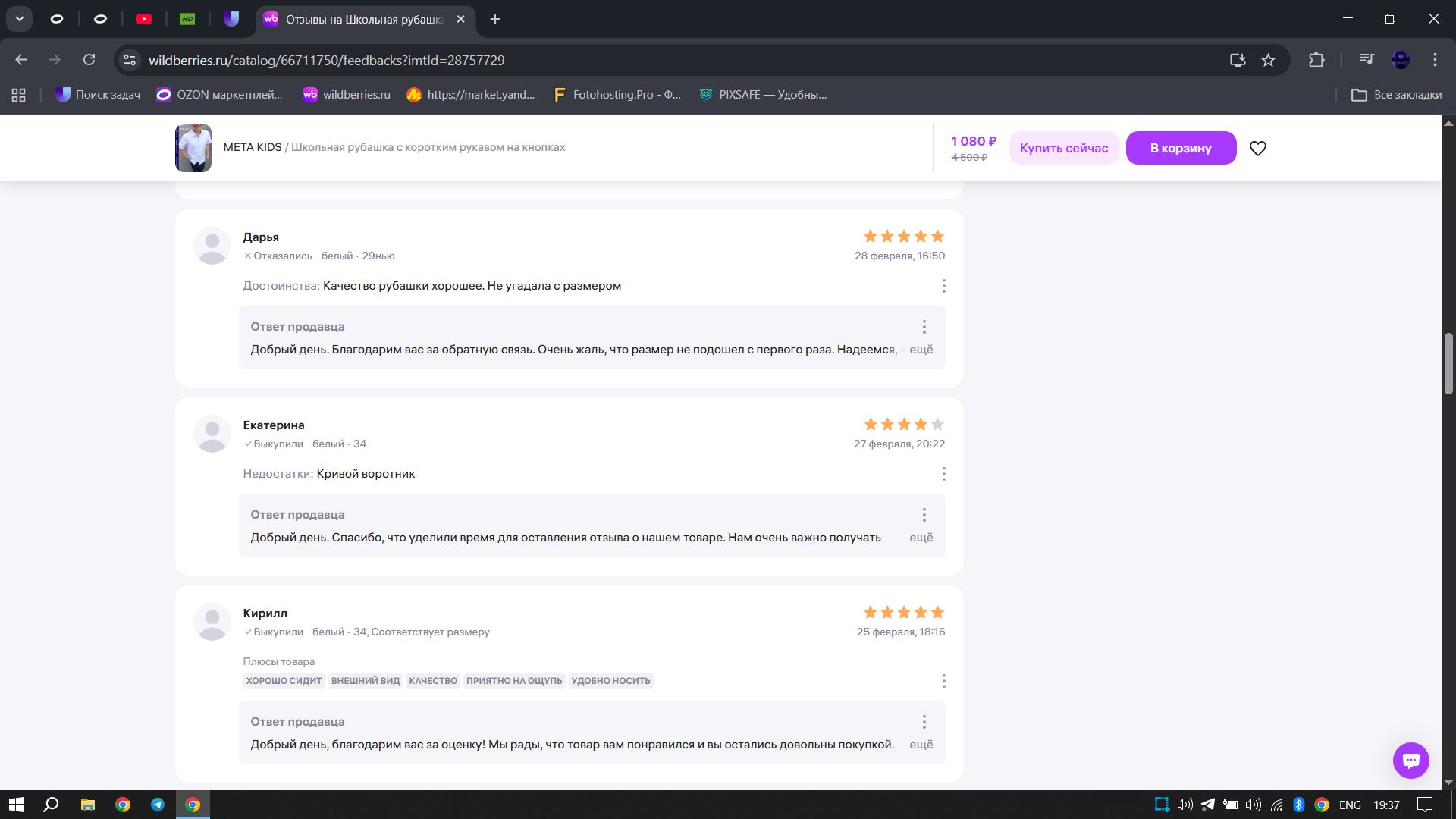Screen dimensions: 1456x819
Task: Open Chrome extensions puzzle icon
Action: (x=1316, y=60)
